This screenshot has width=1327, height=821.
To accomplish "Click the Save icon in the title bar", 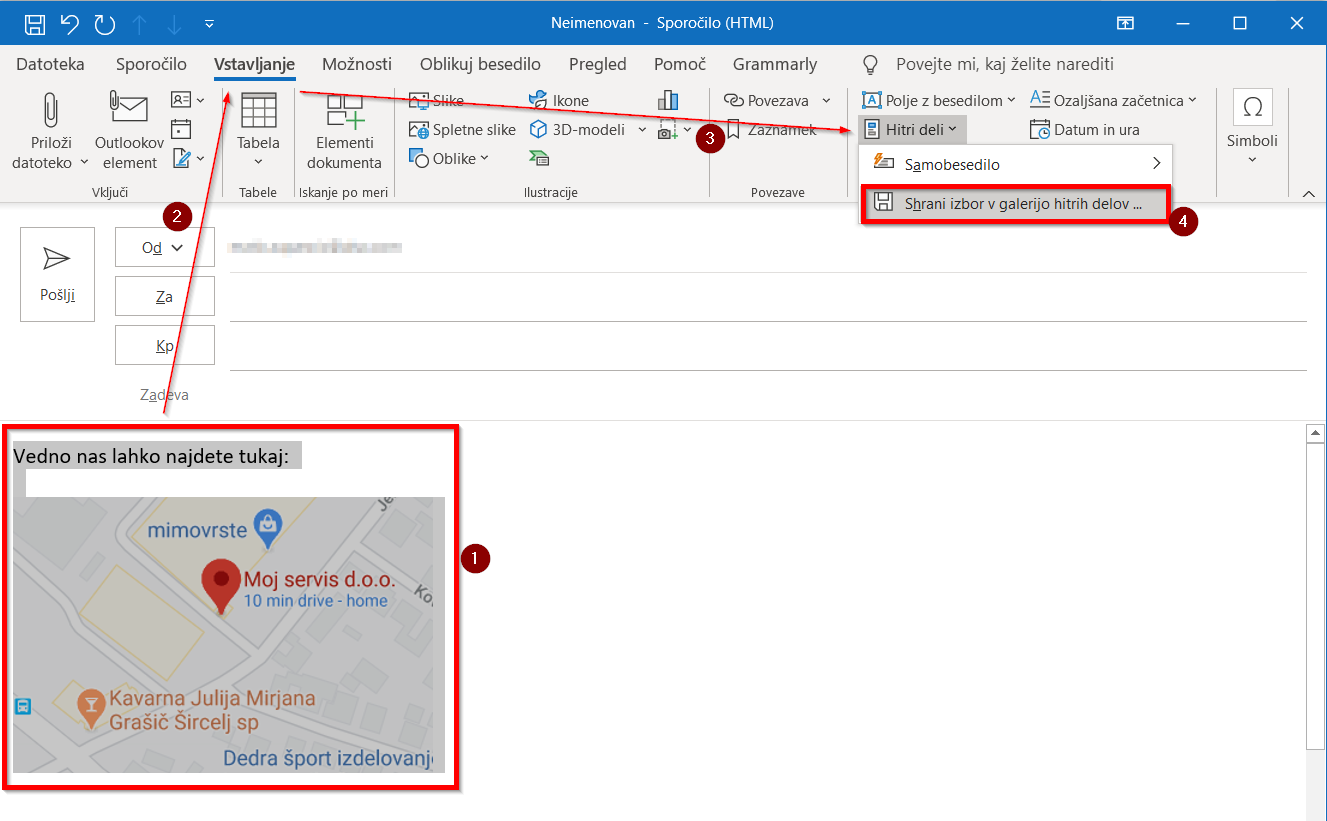I will pos(34,23).
